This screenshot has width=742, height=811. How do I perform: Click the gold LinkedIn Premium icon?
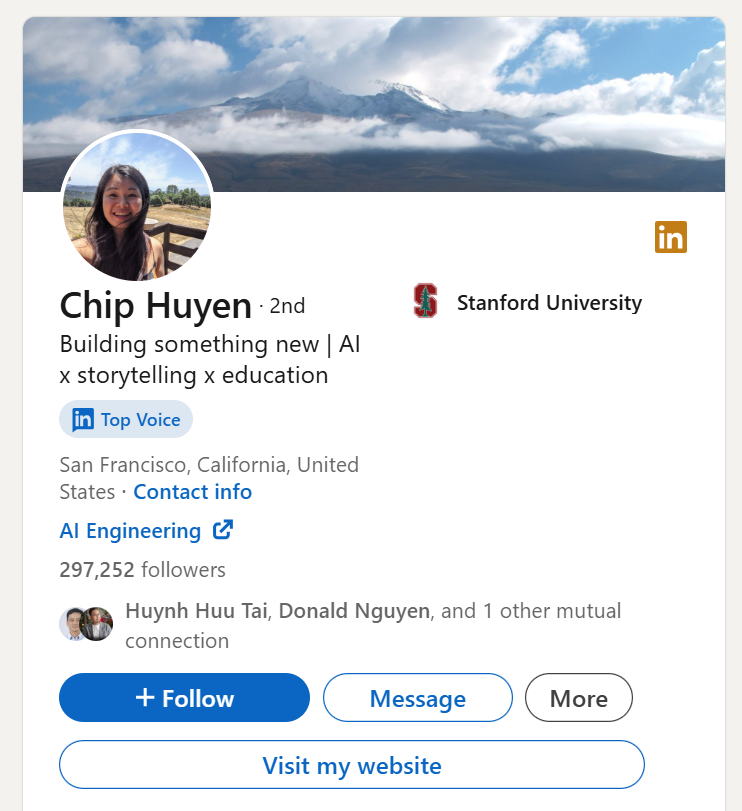[671, 237]
